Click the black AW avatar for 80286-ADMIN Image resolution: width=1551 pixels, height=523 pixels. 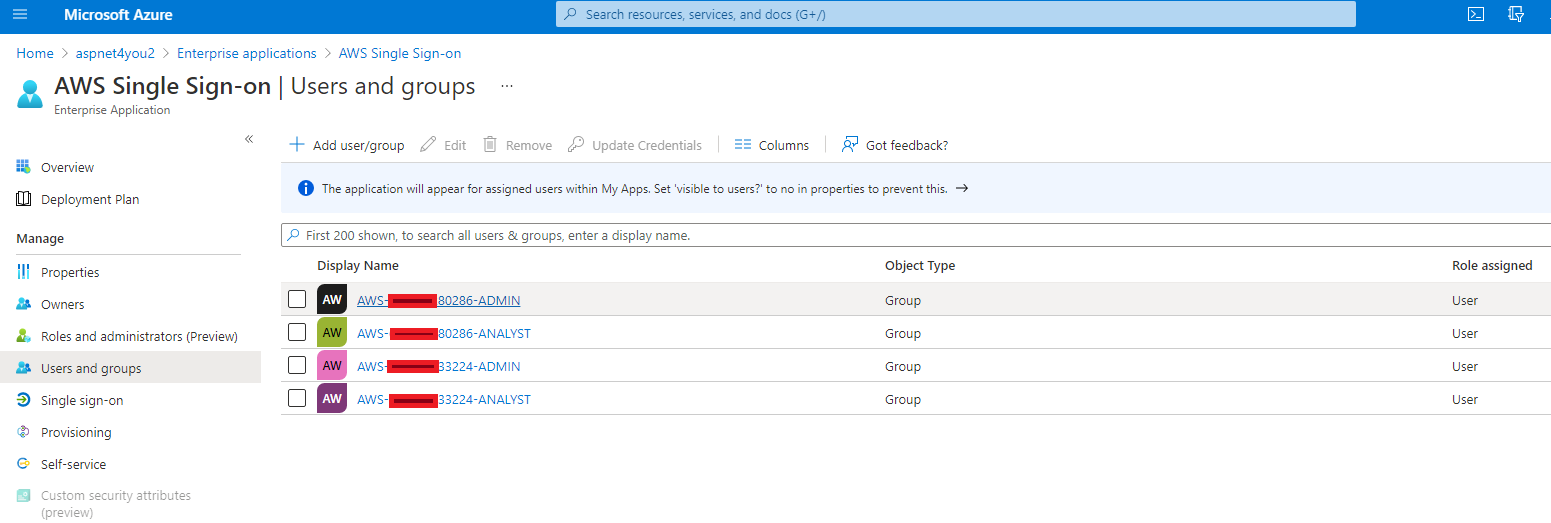(332, 299)
